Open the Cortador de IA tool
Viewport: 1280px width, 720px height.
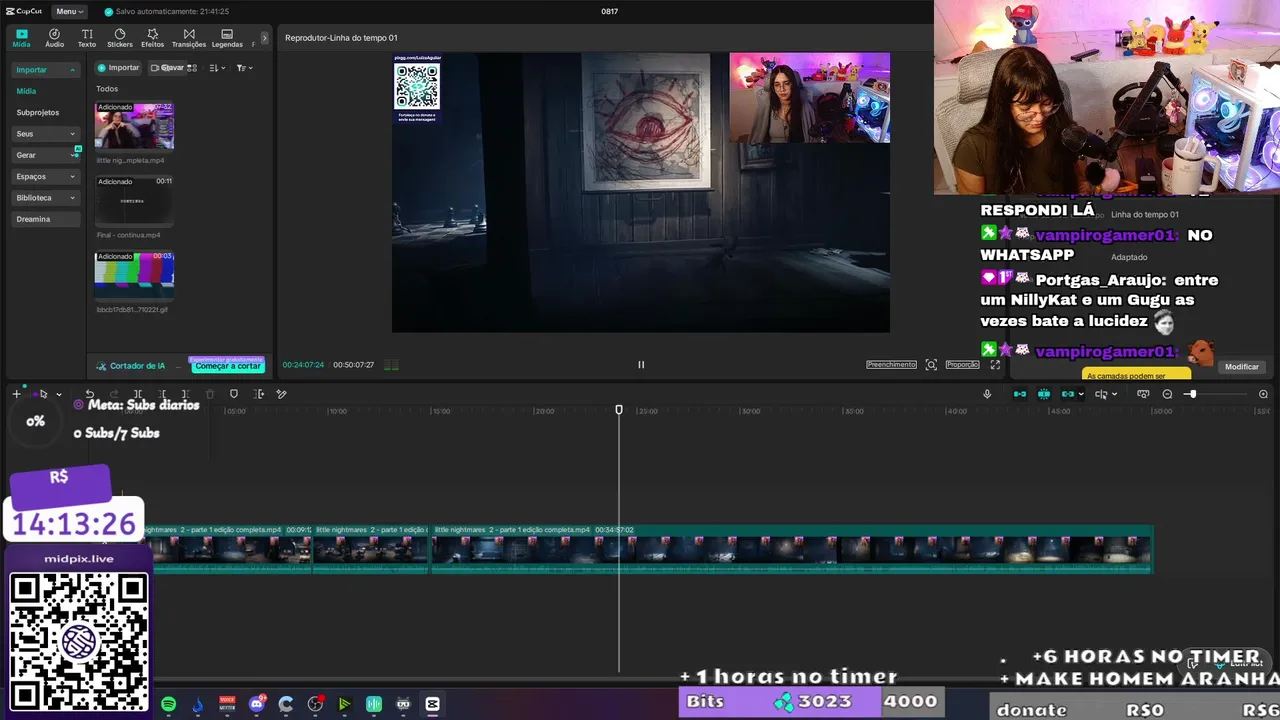(131, 366)
